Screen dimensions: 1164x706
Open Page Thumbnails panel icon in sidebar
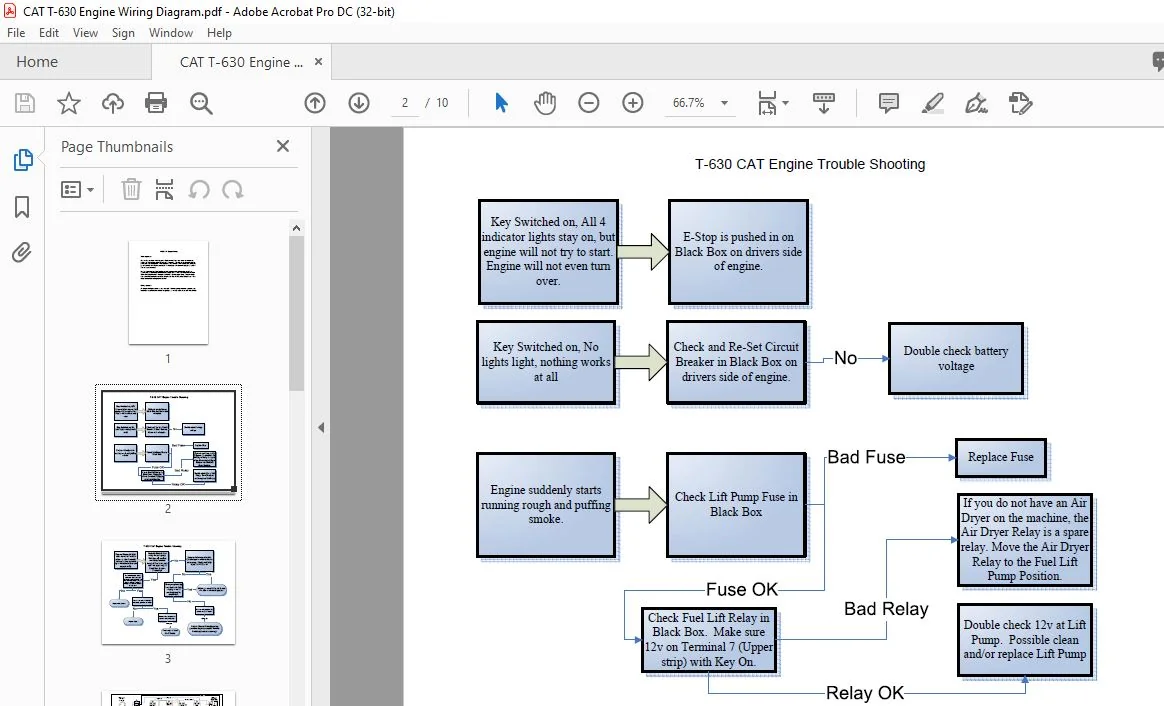(23, 160)
